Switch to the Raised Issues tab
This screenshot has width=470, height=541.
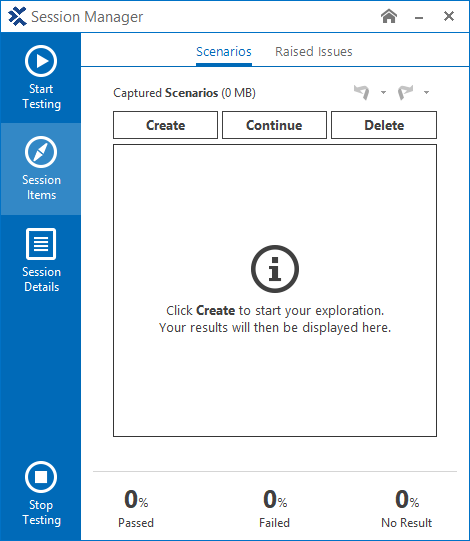pyautogui.click(x=314, y=52)
